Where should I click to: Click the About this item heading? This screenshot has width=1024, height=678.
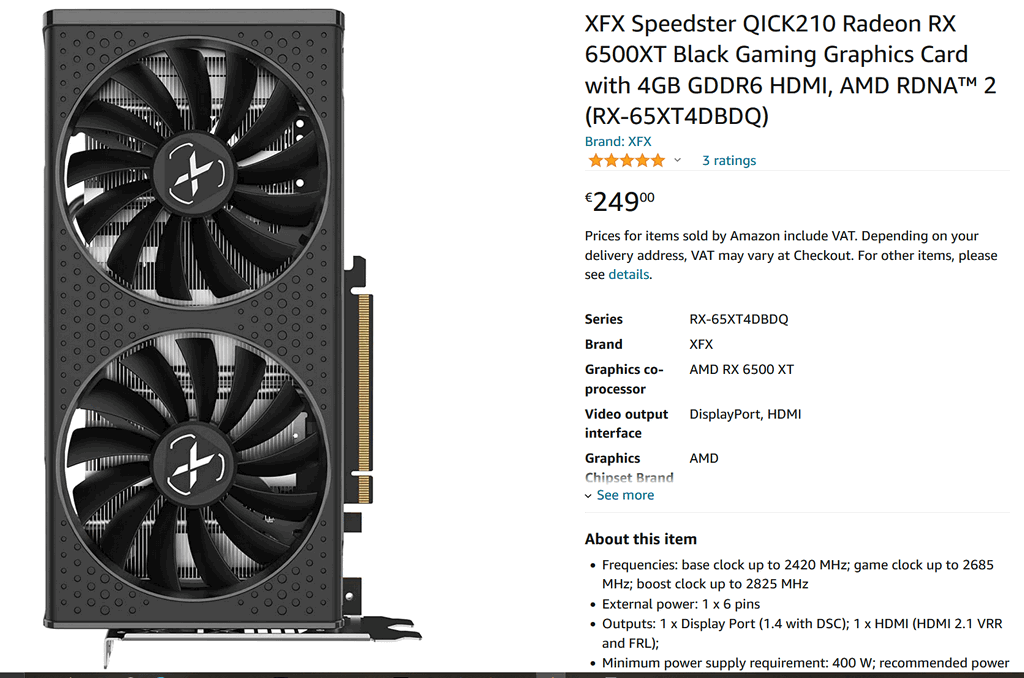[x=641, y=539]
